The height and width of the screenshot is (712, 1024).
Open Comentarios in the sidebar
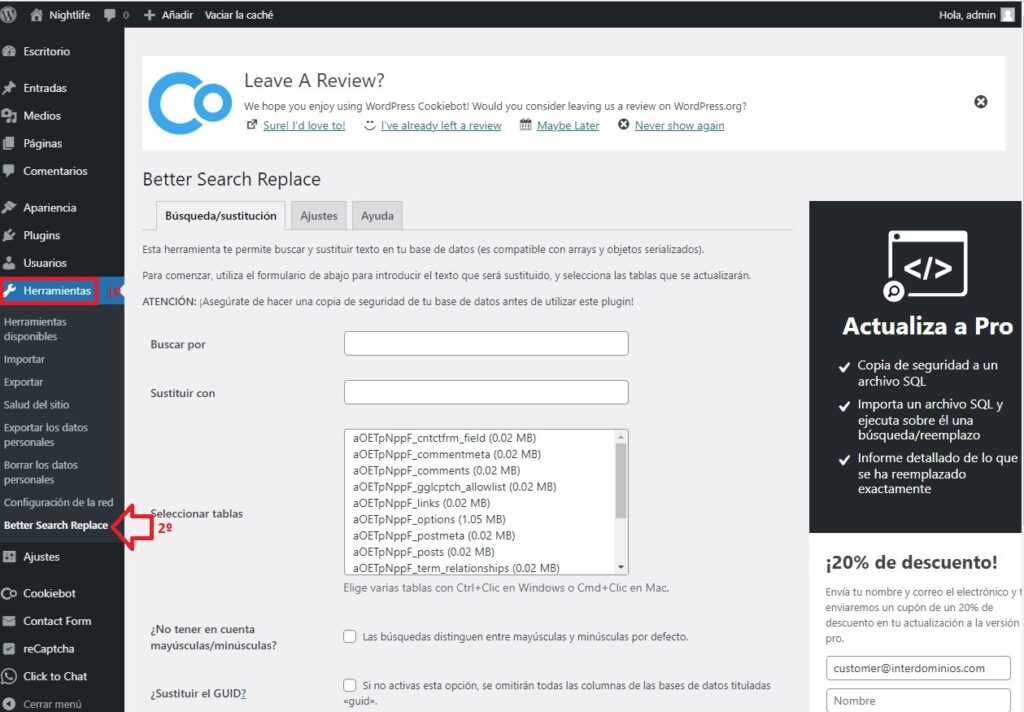pos(55,170)
